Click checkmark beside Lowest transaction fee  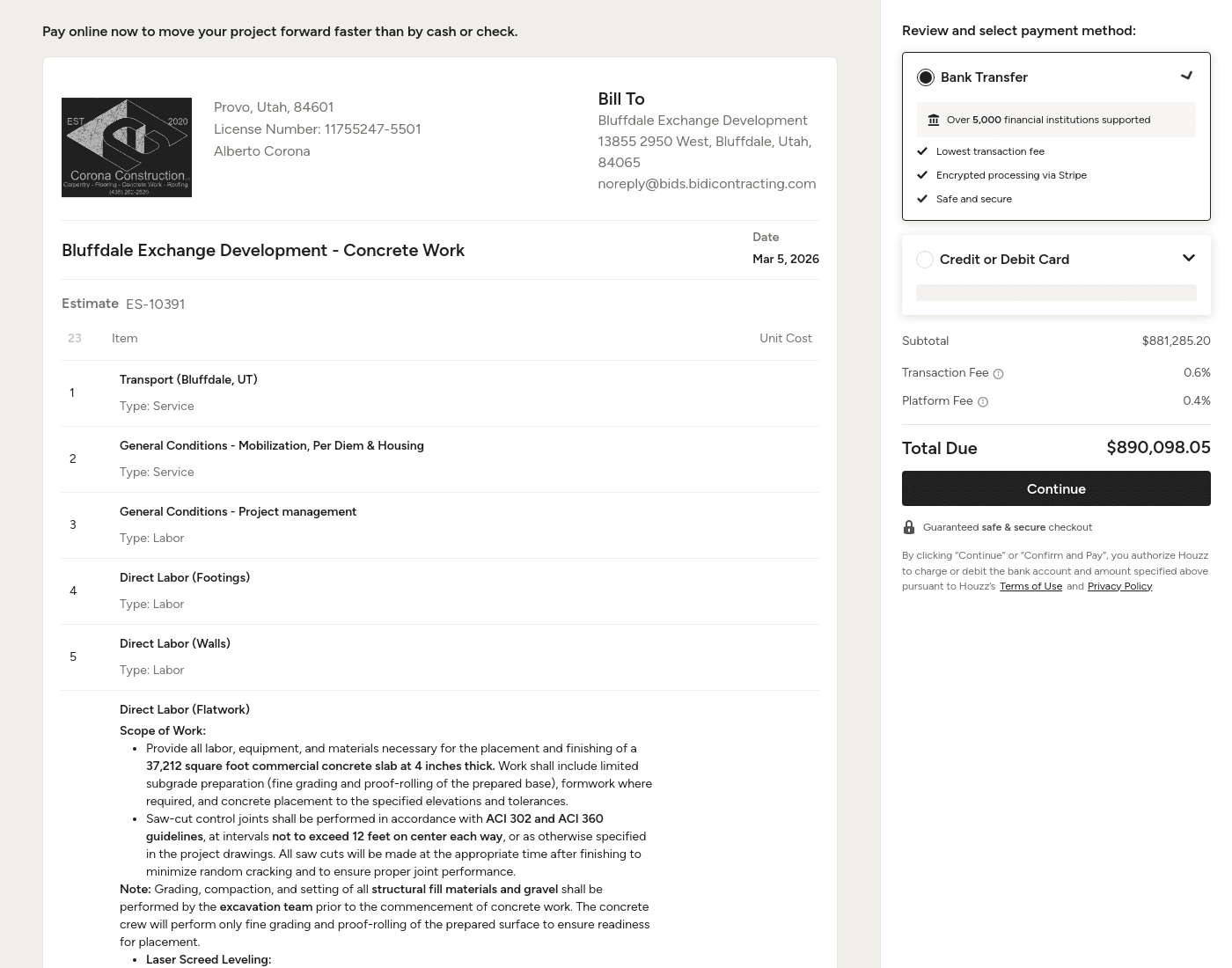(922, 151)
